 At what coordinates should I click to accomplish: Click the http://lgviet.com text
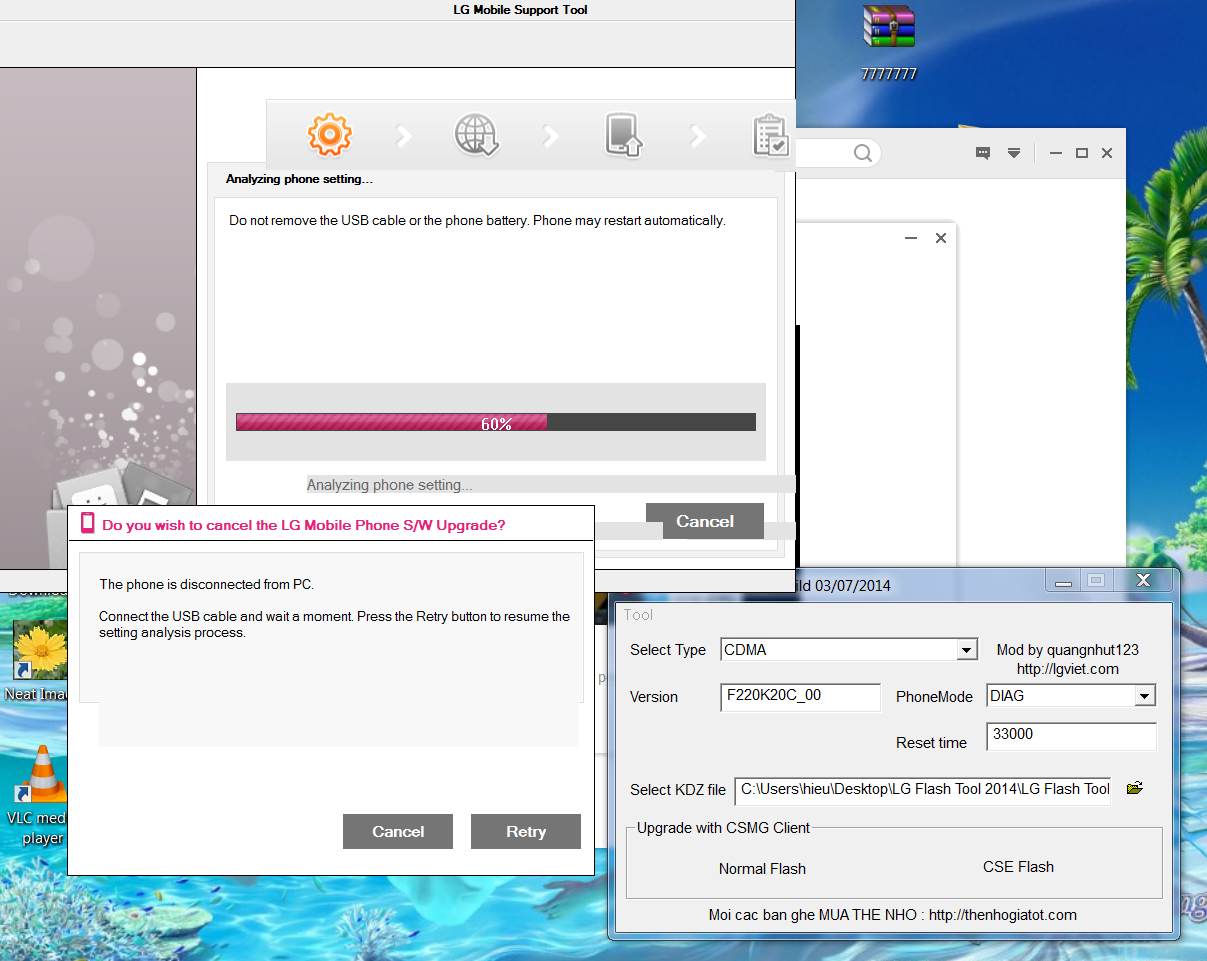[1067, 668]
